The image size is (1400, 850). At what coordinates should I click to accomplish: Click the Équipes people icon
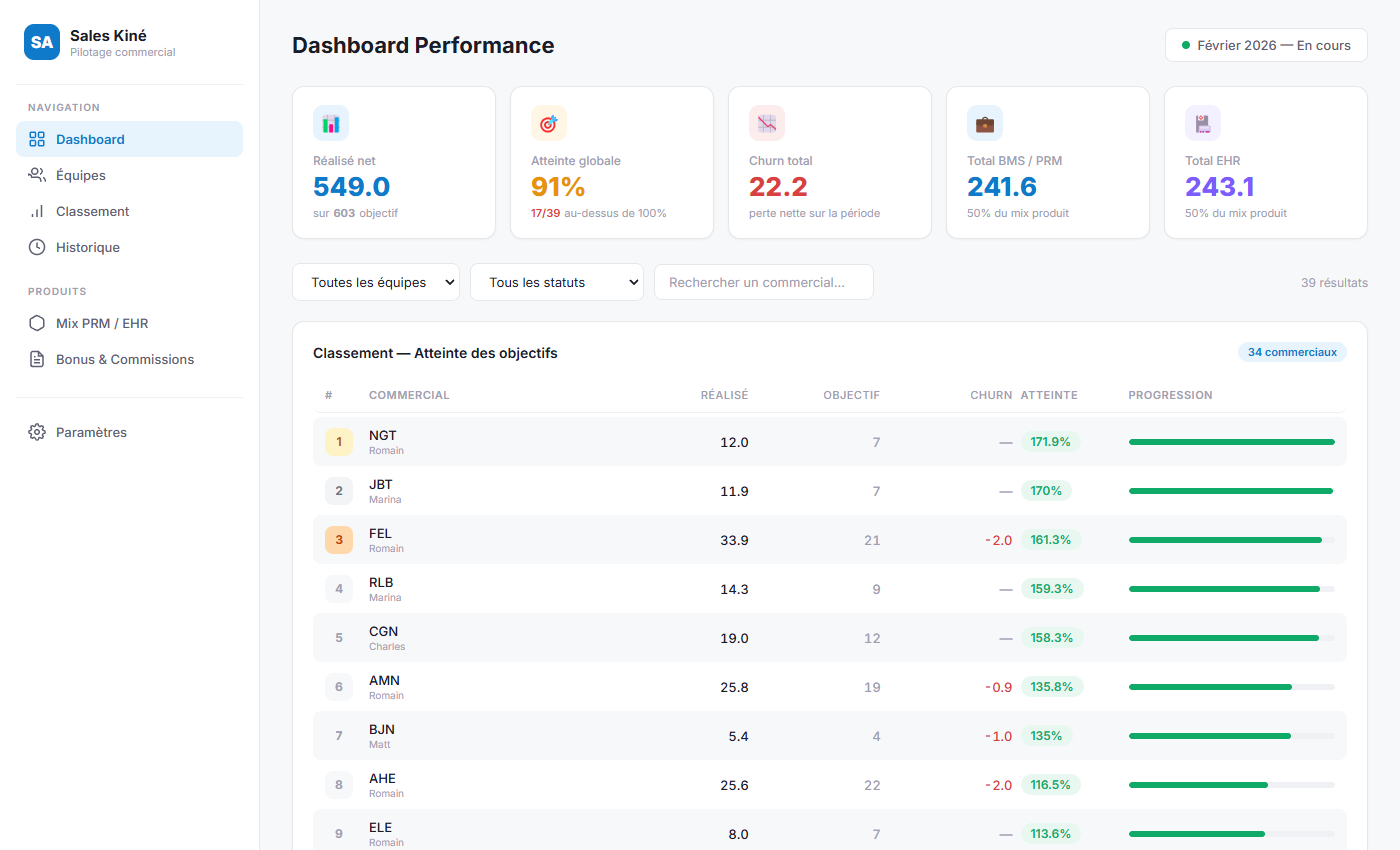[35, 175]
